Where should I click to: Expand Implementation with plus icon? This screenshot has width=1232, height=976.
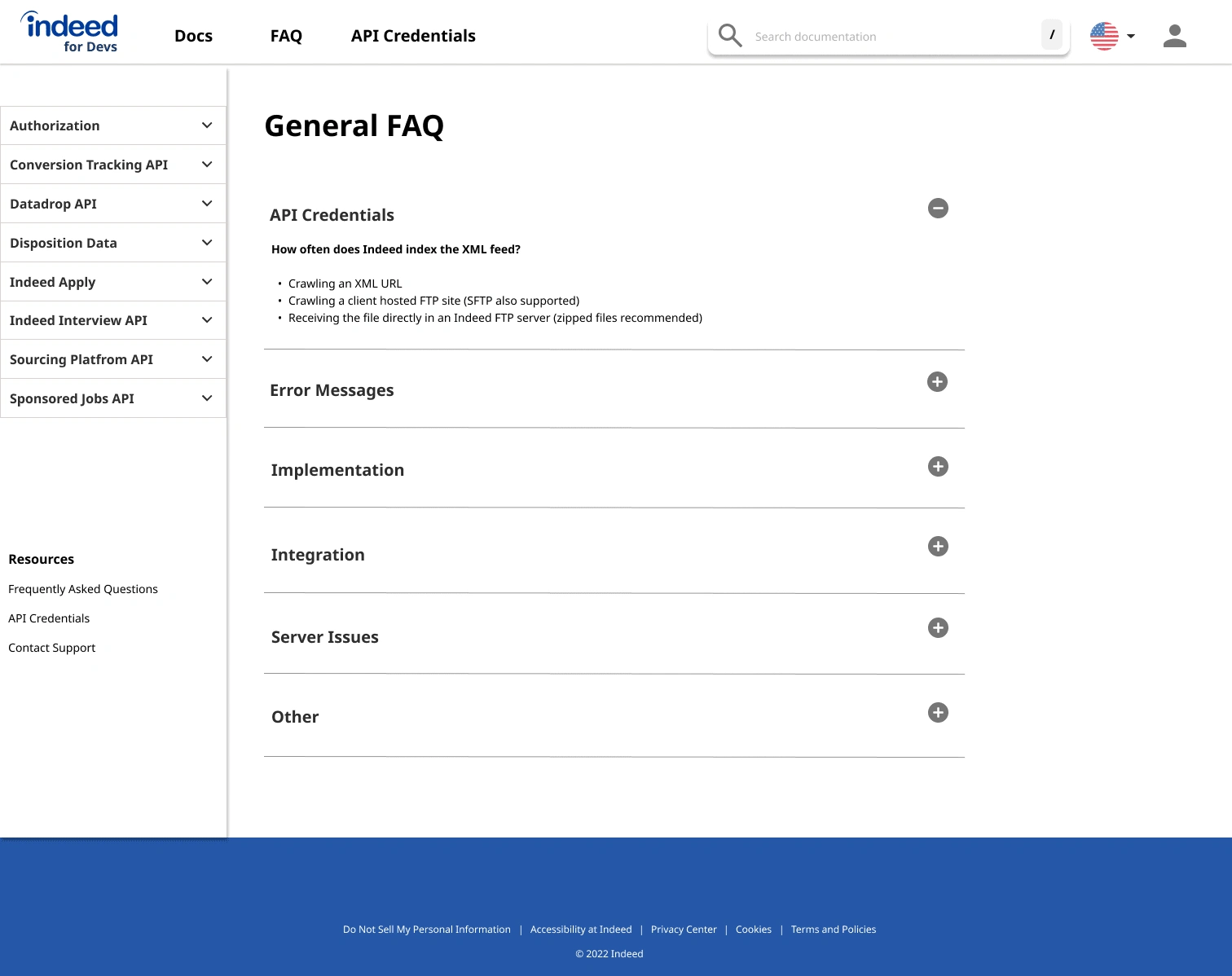[x=938, y=467]
